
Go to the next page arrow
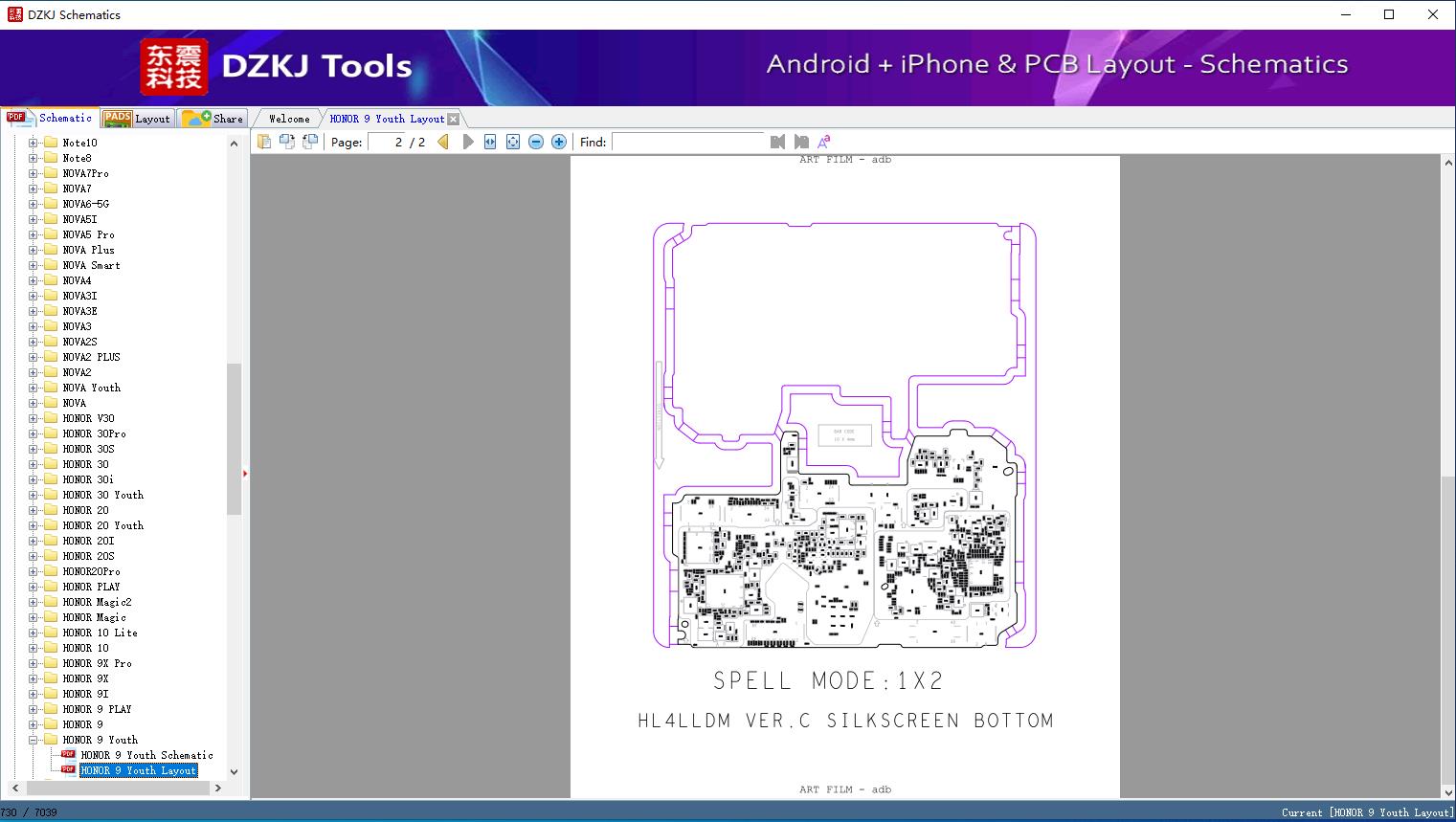click(468, 142)
